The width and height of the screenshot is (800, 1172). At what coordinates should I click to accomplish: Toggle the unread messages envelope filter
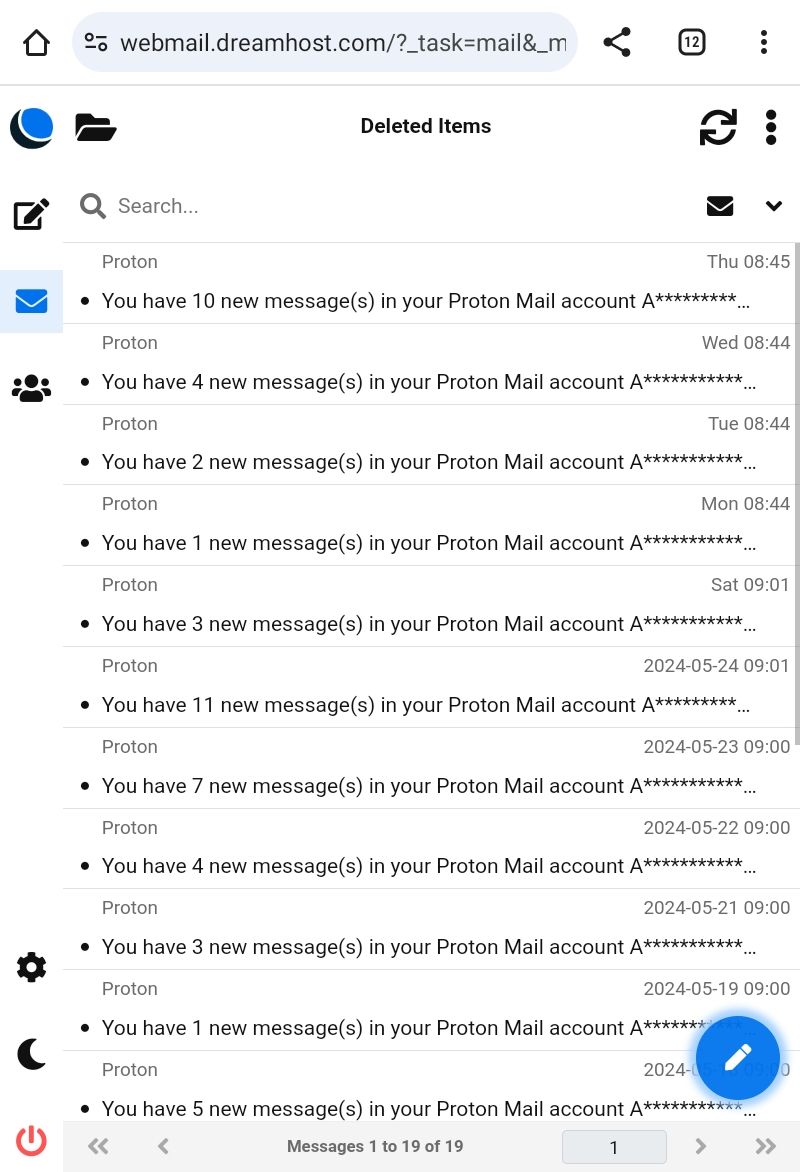tap(720, 206)
